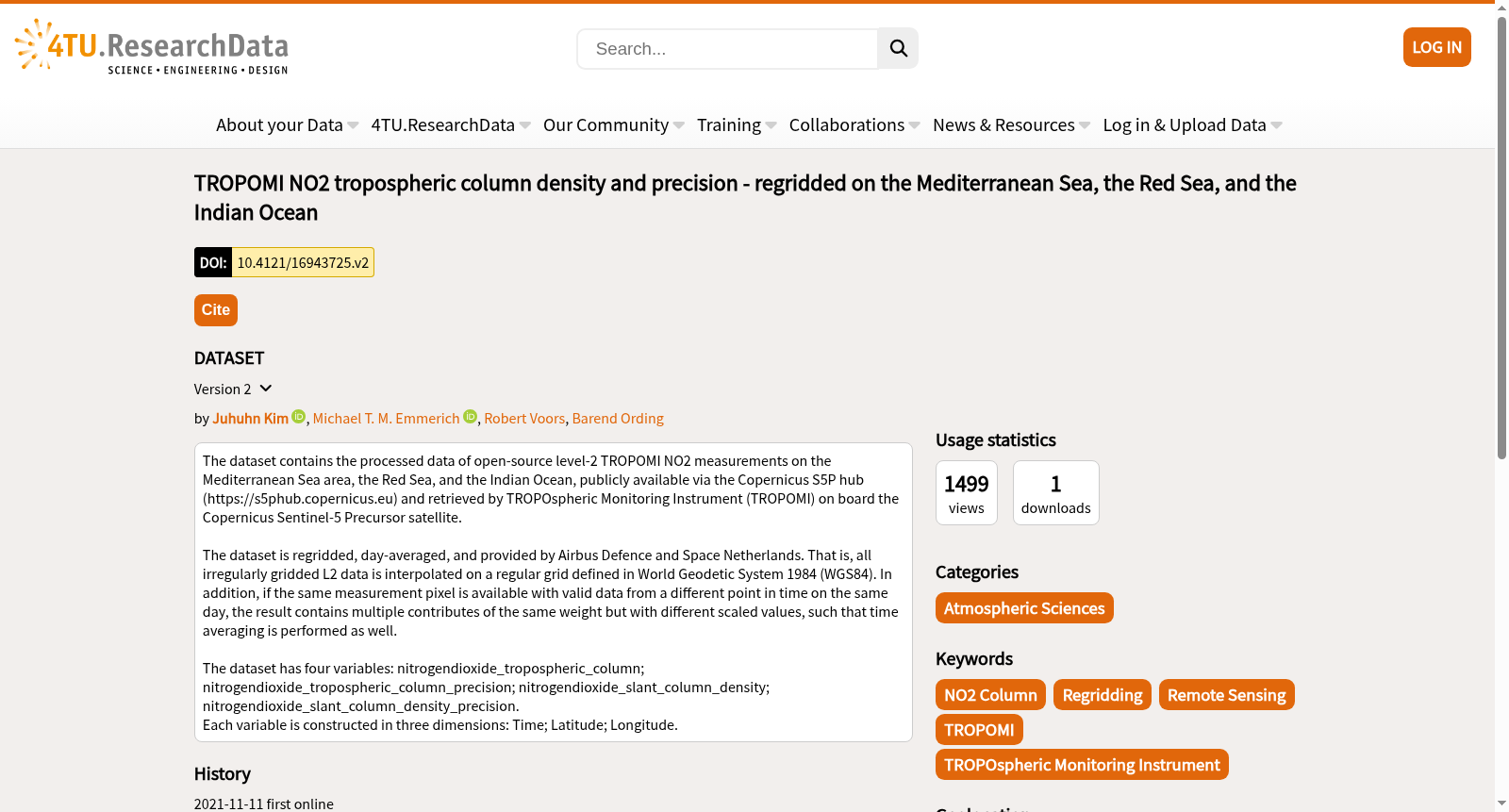Open Juhuhn Kim's ORCID iD icon
Image resolution: width=1509 pixels, height=812 pixels.
(298, 417)
